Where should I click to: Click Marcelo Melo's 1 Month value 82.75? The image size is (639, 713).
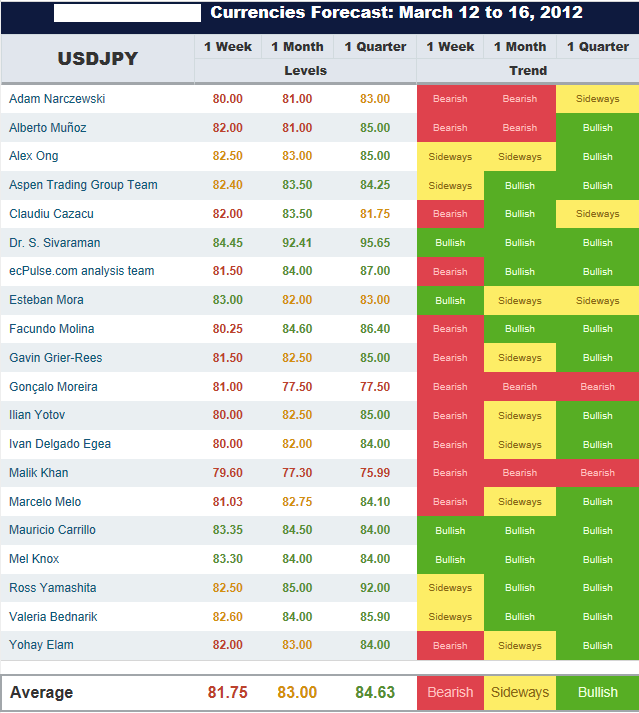[297, 502]
